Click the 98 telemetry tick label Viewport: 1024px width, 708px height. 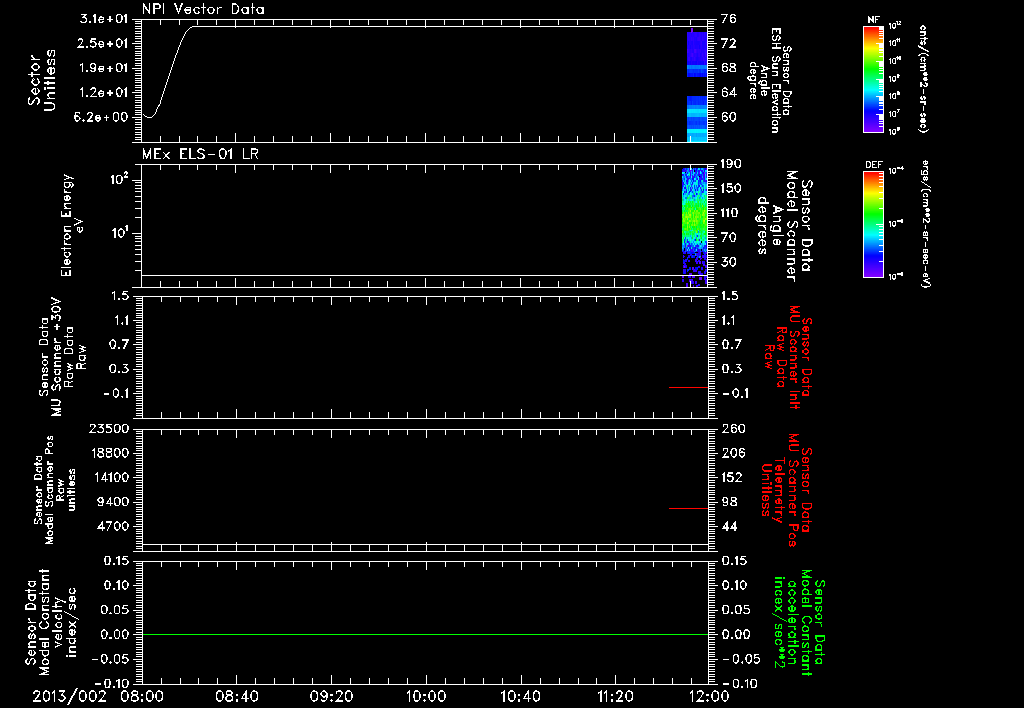pos(729,502)
